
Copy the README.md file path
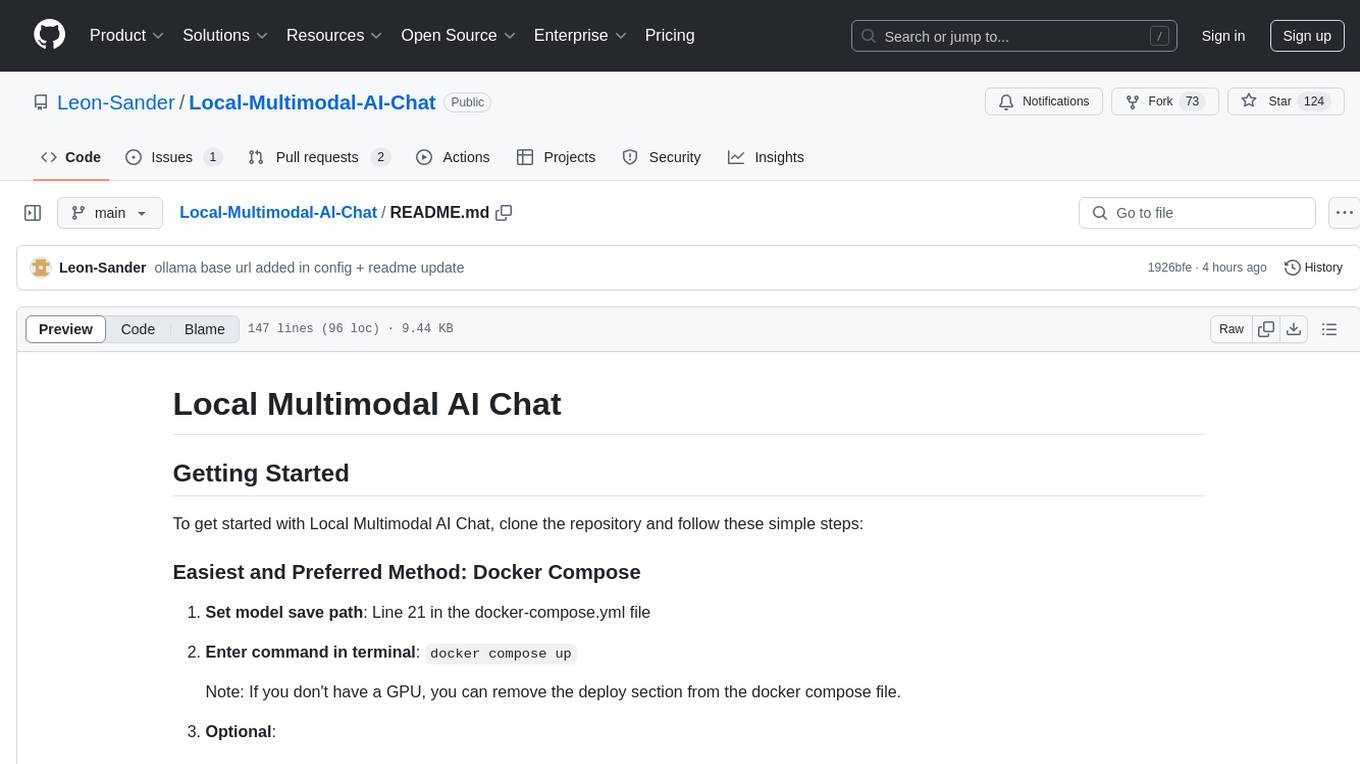click(x=504, y=212)
